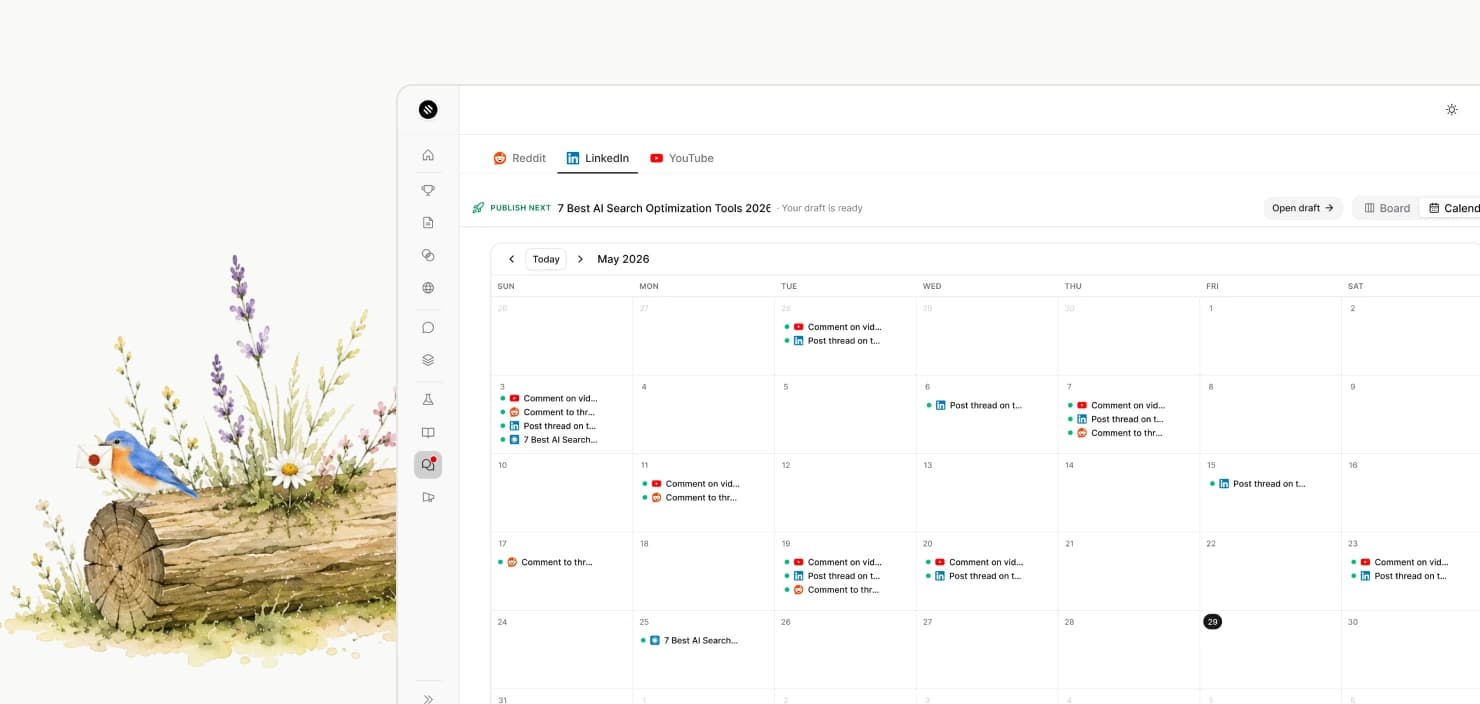Switch to Board view
This screenshot has height=704, width=1480.
coord(1387,208)
